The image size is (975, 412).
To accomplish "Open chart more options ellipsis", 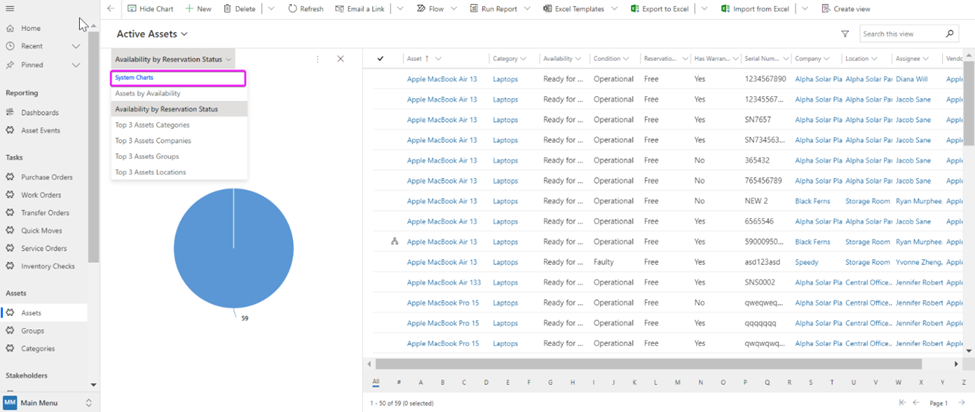I will [318, 59].
